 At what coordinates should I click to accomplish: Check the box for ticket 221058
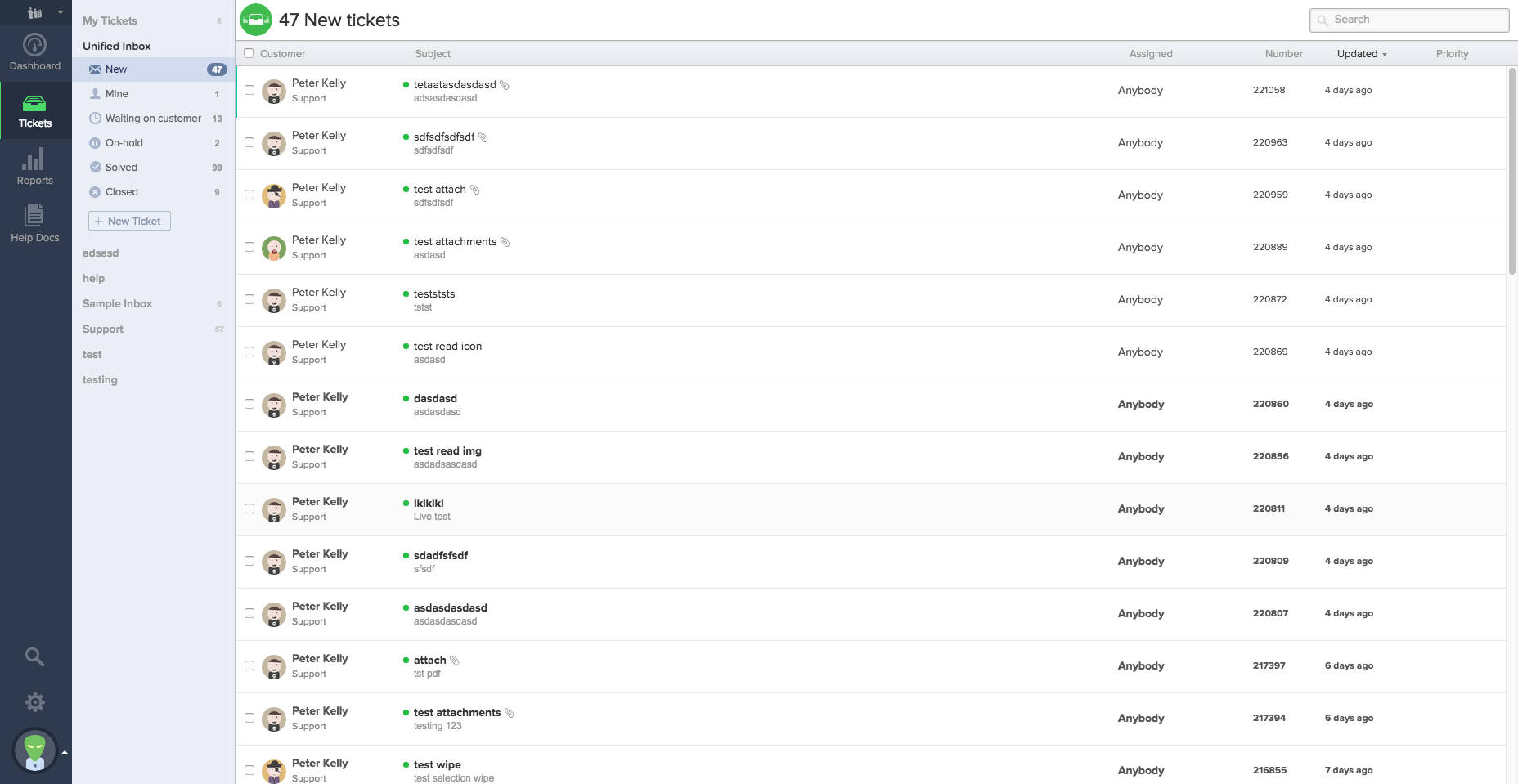click(249, 90)
